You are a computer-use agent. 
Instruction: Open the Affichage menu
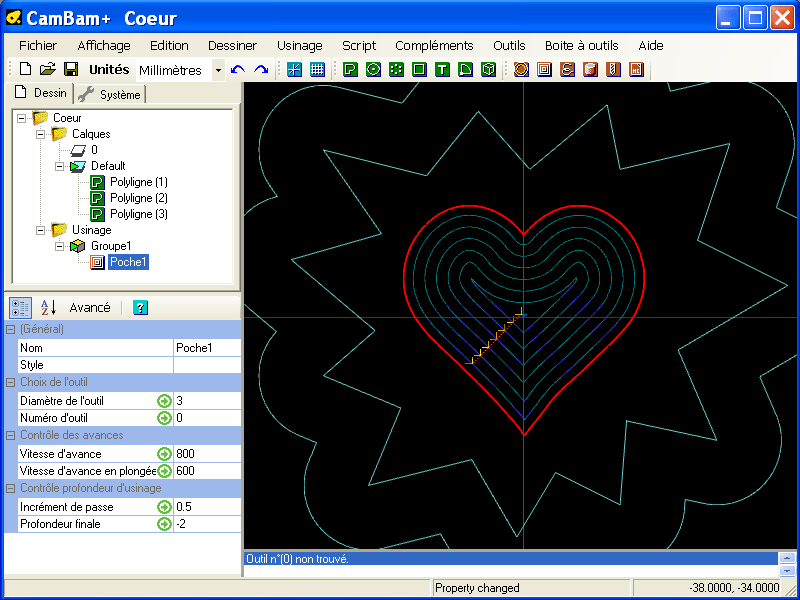pyautogui.click(x=104, y=45)
